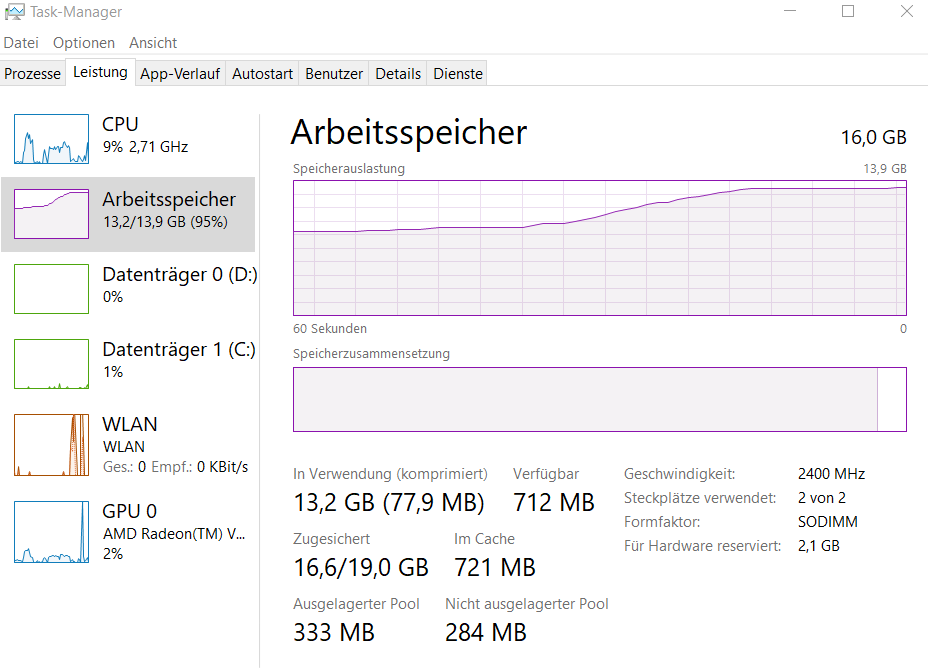Click the Speicherauslastung usage graph

(599, 248)
